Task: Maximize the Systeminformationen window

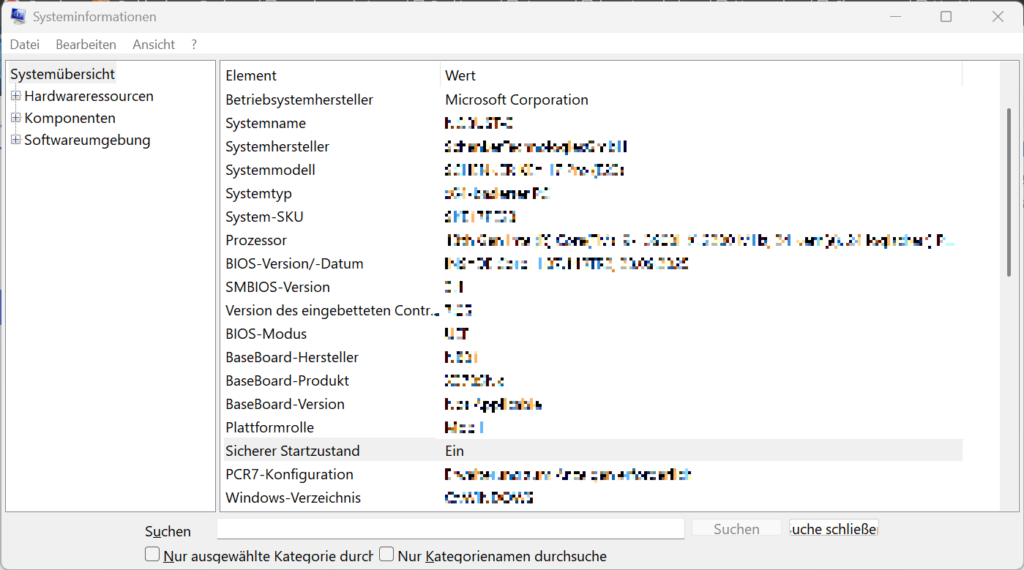Action: coord(946,16)
